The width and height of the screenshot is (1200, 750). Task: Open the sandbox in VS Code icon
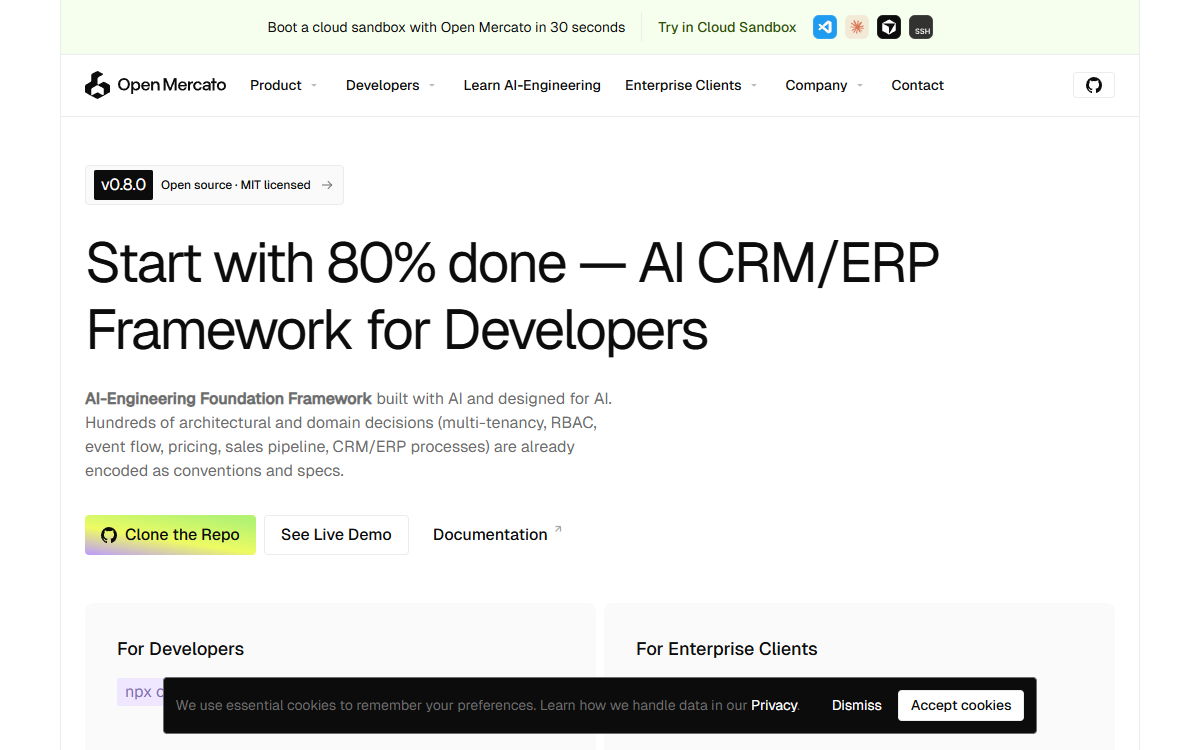click(825, 27)
